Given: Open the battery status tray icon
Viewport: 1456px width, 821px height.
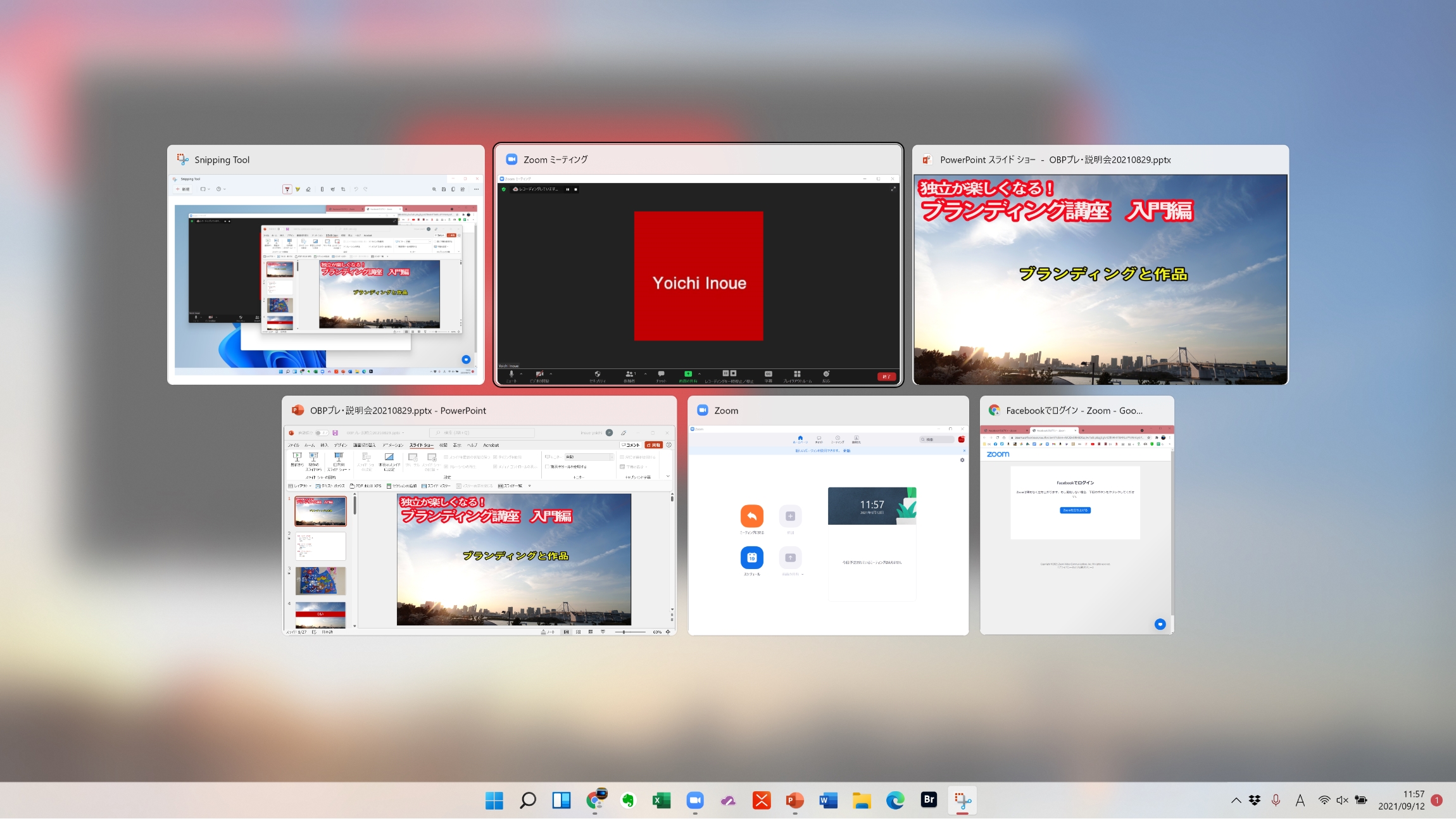Looking at the screenshot, I should click(x=1361, y=800).
